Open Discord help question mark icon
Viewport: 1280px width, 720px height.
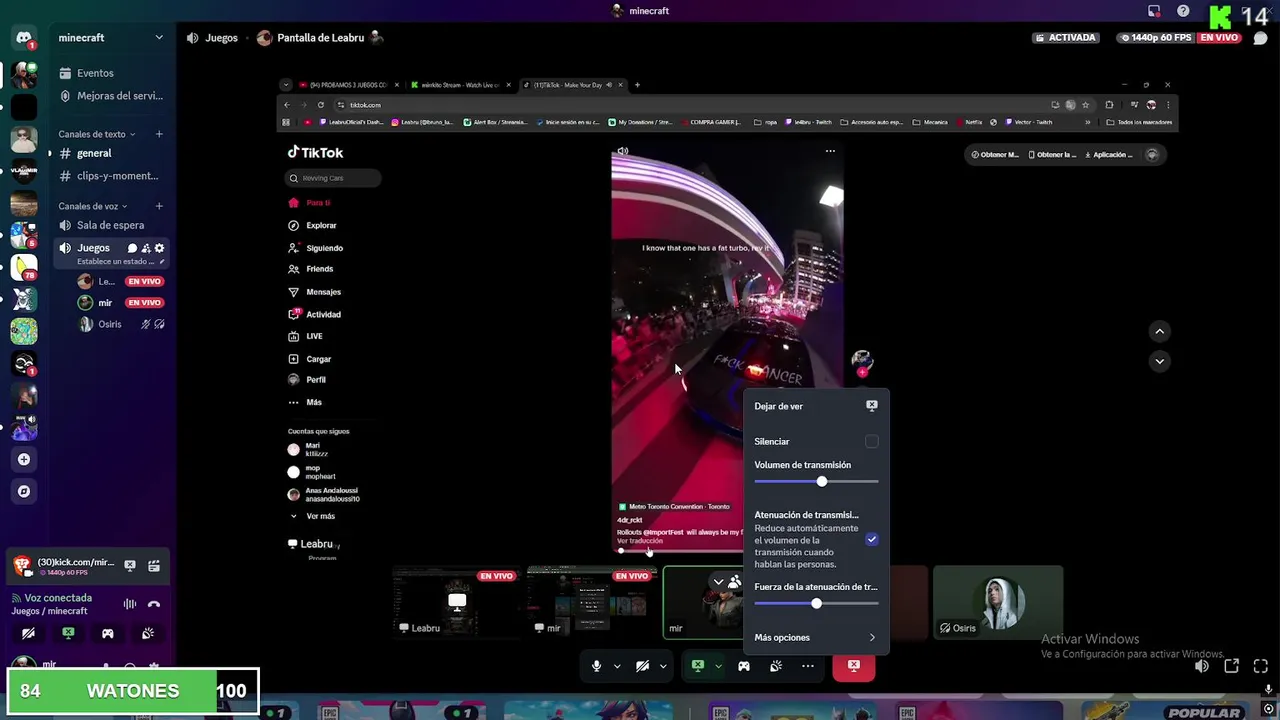[1183, 11]
